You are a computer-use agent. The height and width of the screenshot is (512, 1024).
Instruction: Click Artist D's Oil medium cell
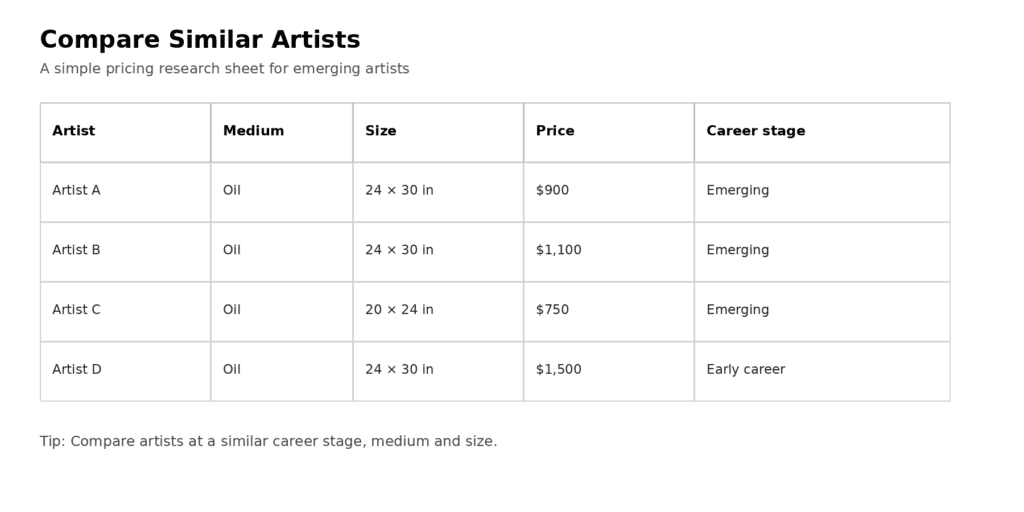click(281, 371)
